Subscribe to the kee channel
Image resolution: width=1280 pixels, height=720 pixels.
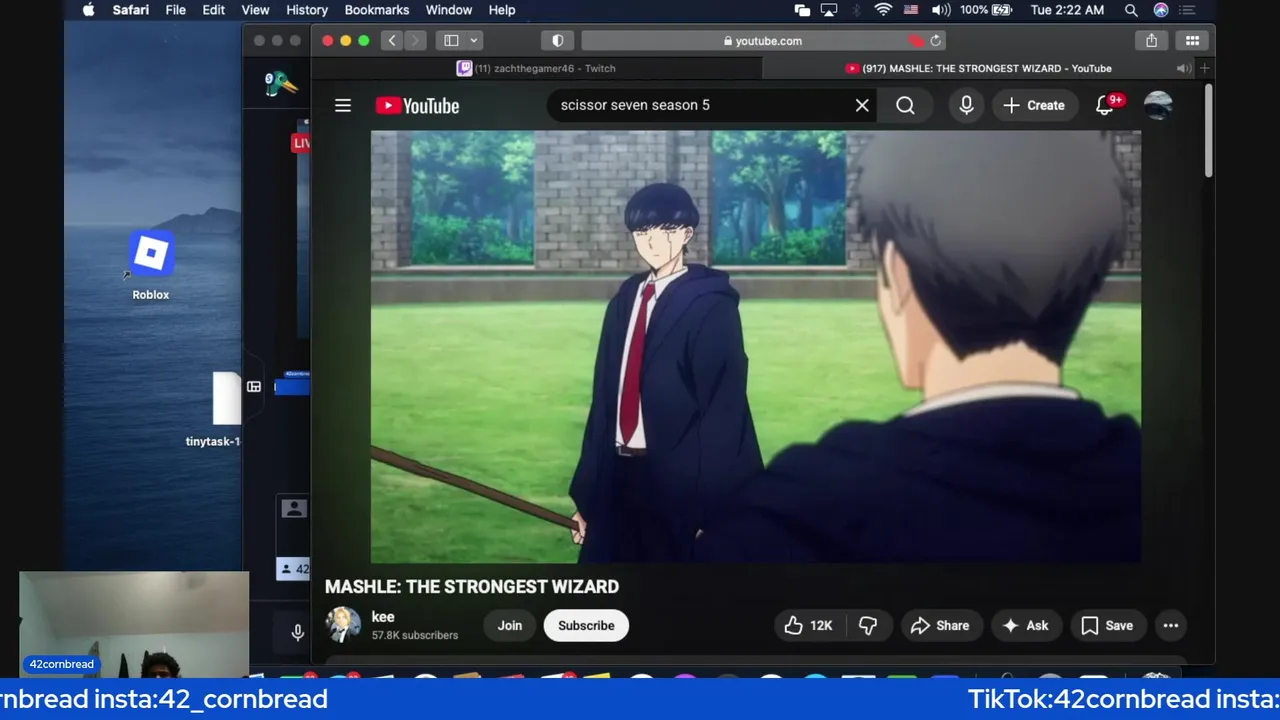[x=586, y=625]
